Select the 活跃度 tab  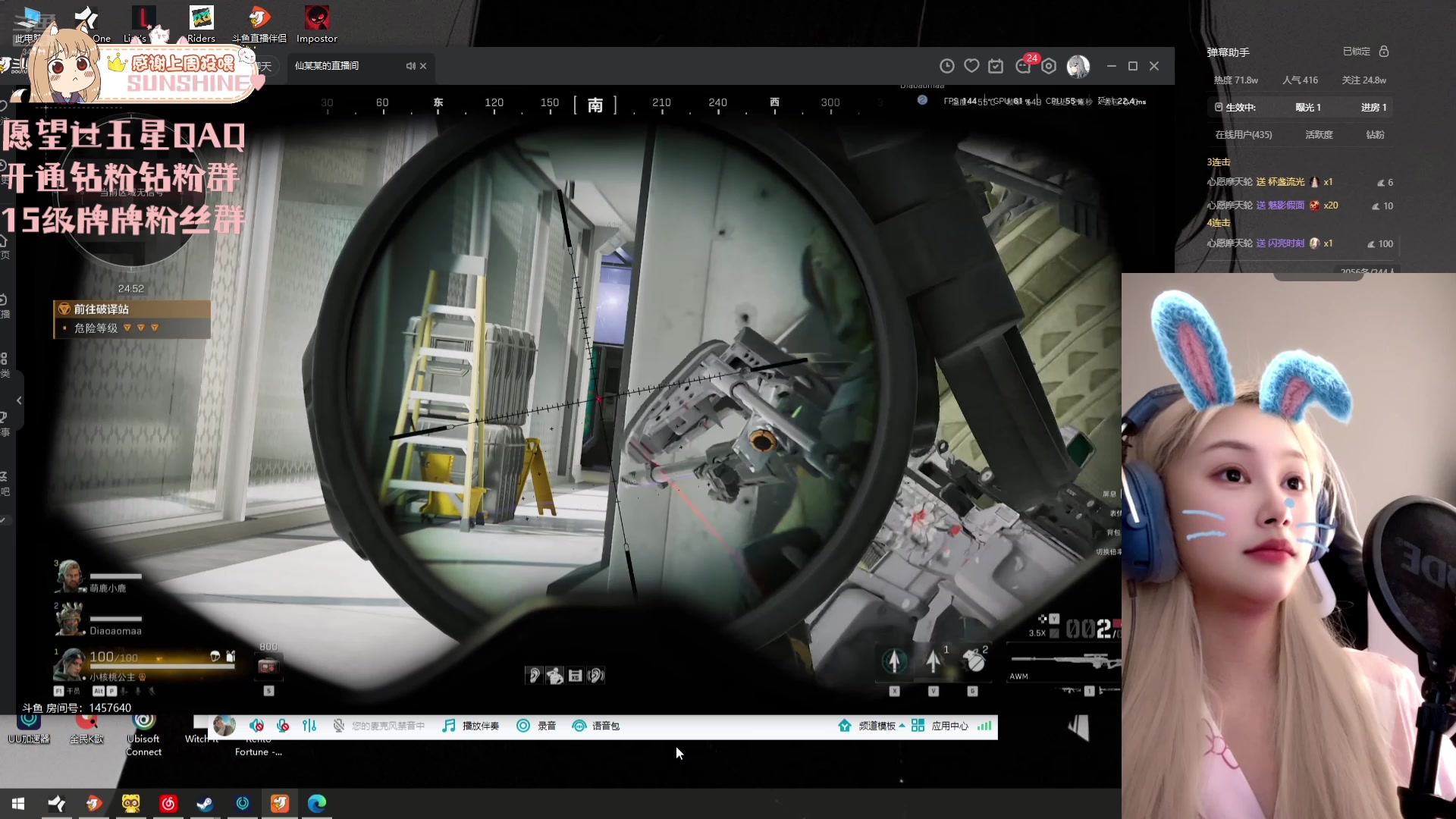[x=1319, y=134]
